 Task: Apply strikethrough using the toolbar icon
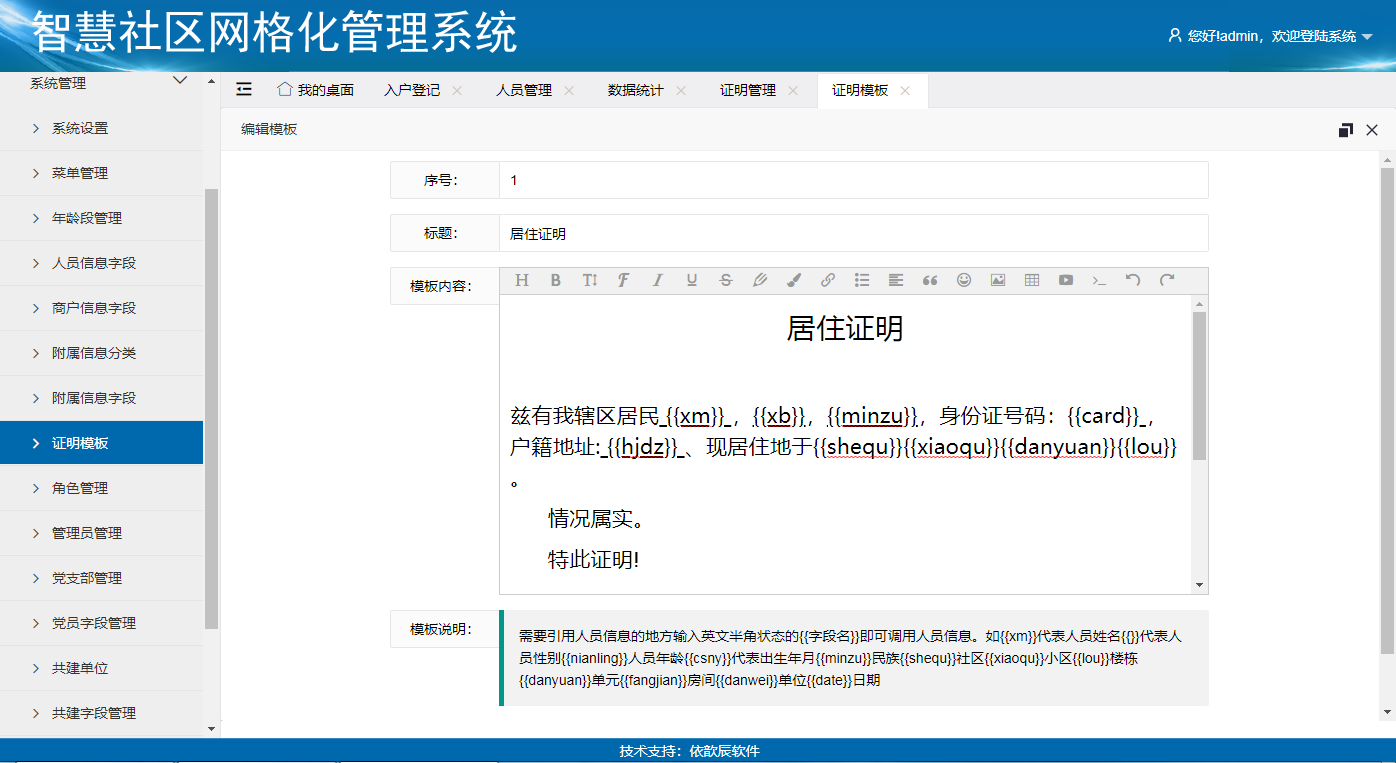725,281
